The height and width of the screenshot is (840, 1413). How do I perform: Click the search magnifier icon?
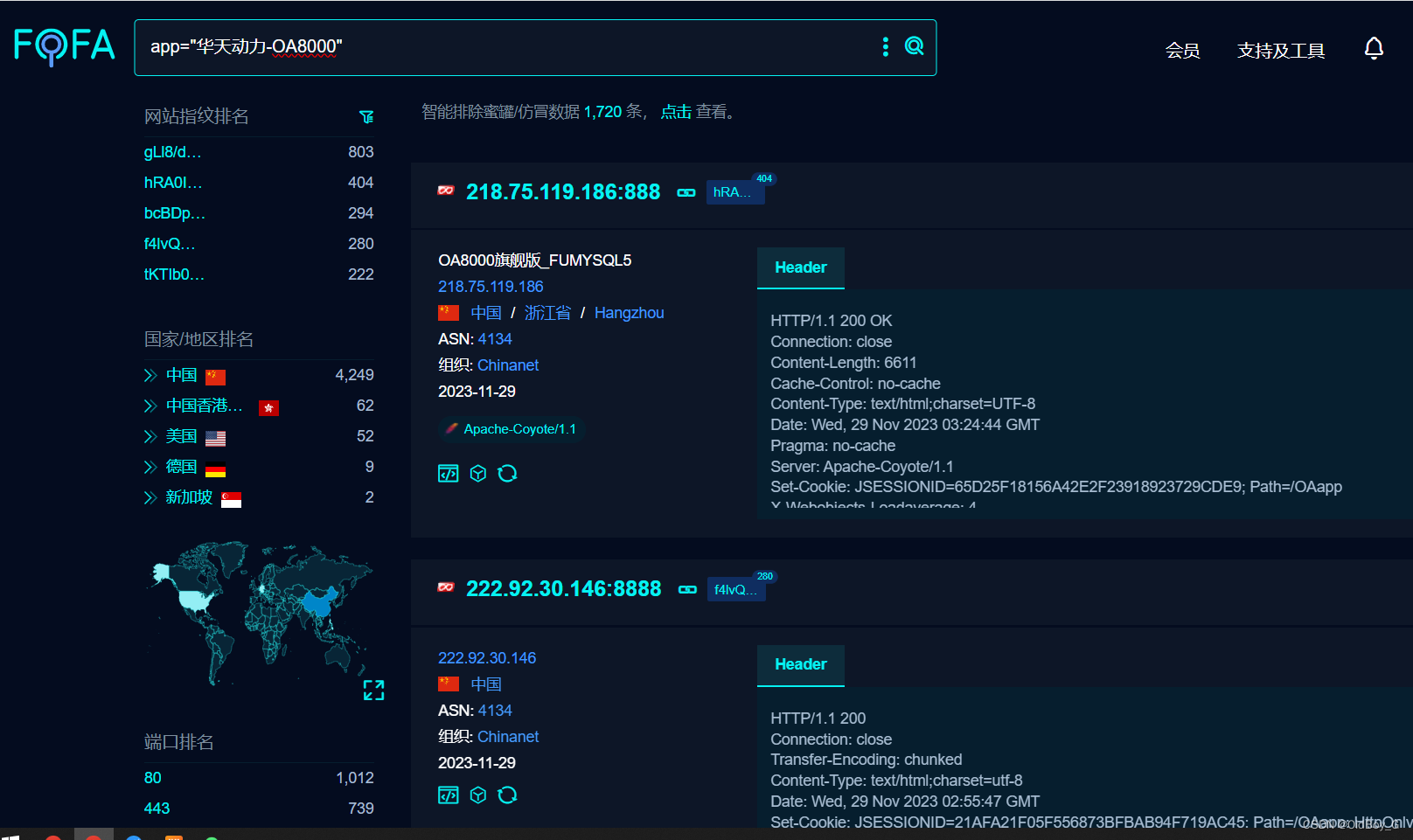[x=914, y=46]
